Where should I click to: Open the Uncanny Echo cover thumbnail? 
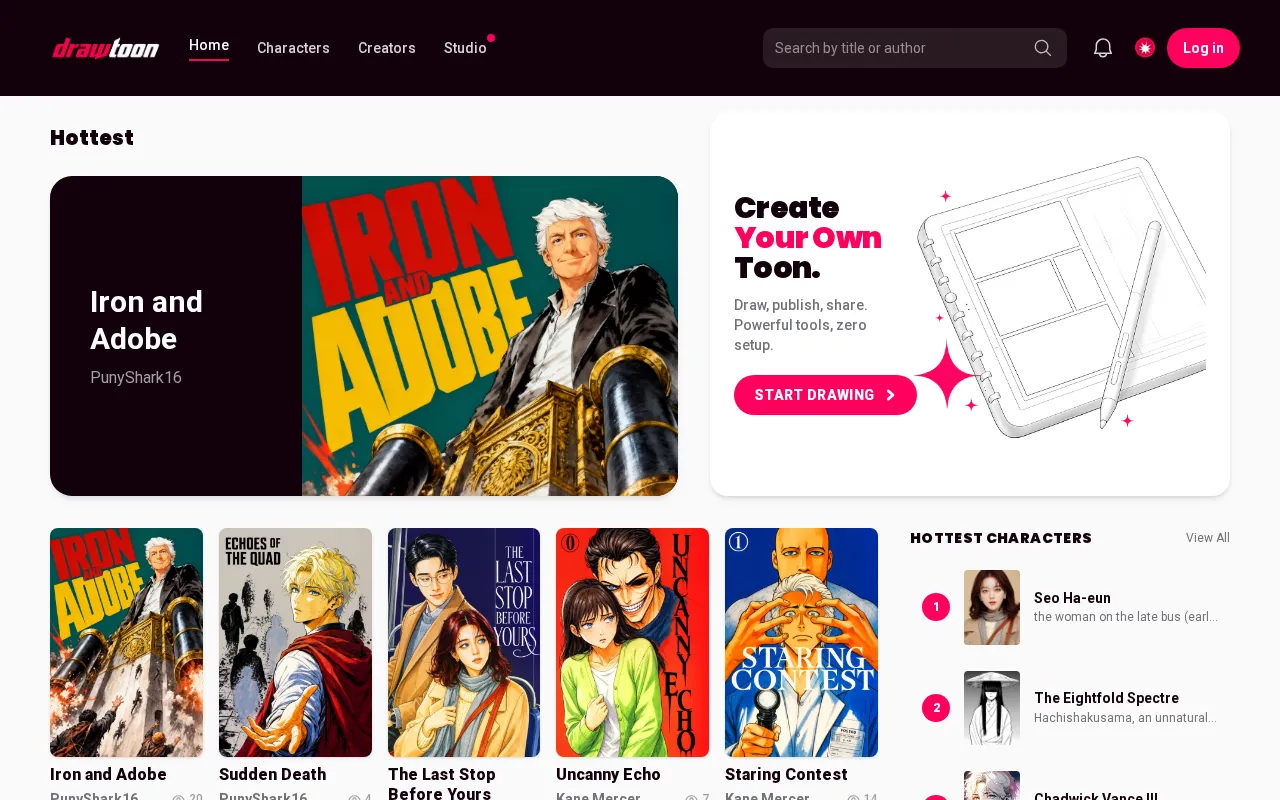pyautogui.click(x=632, y=642)
